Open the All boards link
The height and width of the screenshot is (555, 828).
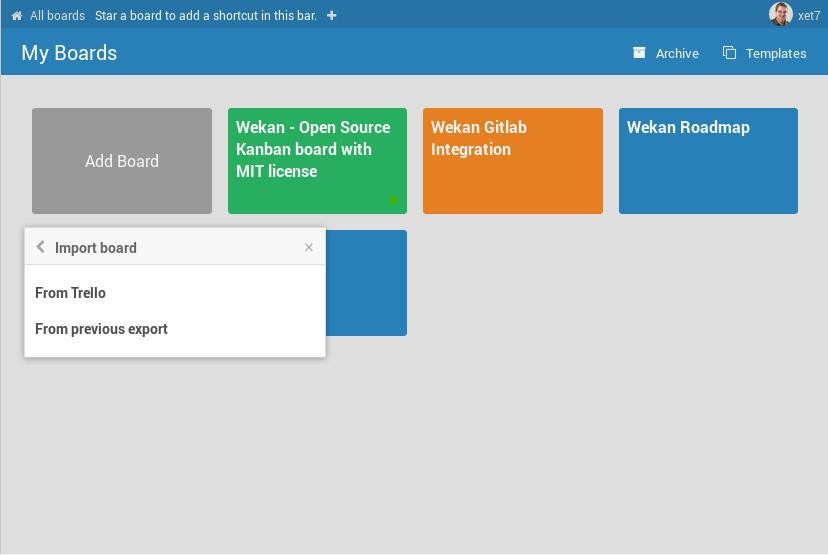57,16
